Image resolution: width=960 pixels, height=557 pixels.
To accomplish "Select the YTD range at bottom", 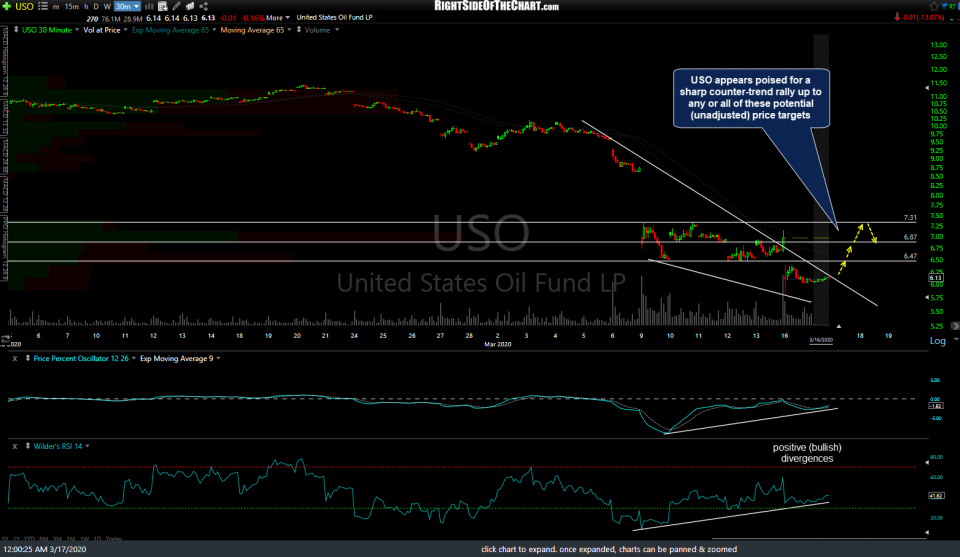I will click(x=31, y=539).
